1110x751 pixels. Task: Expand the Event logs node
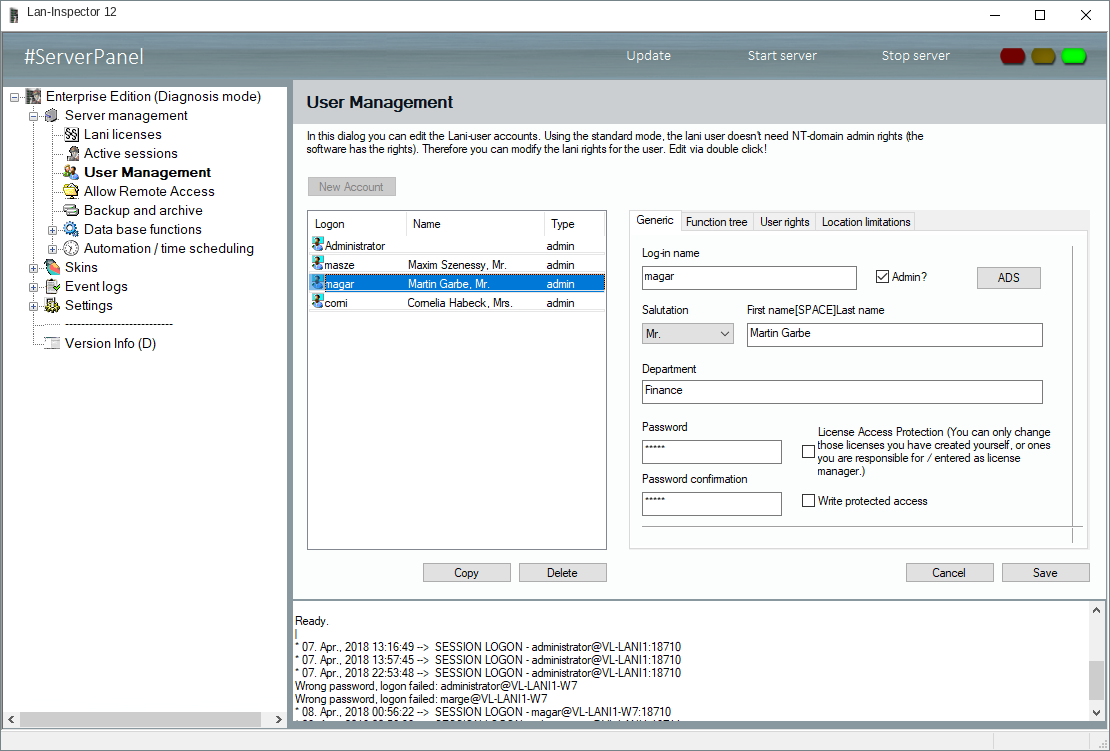(x=33, y=287)
